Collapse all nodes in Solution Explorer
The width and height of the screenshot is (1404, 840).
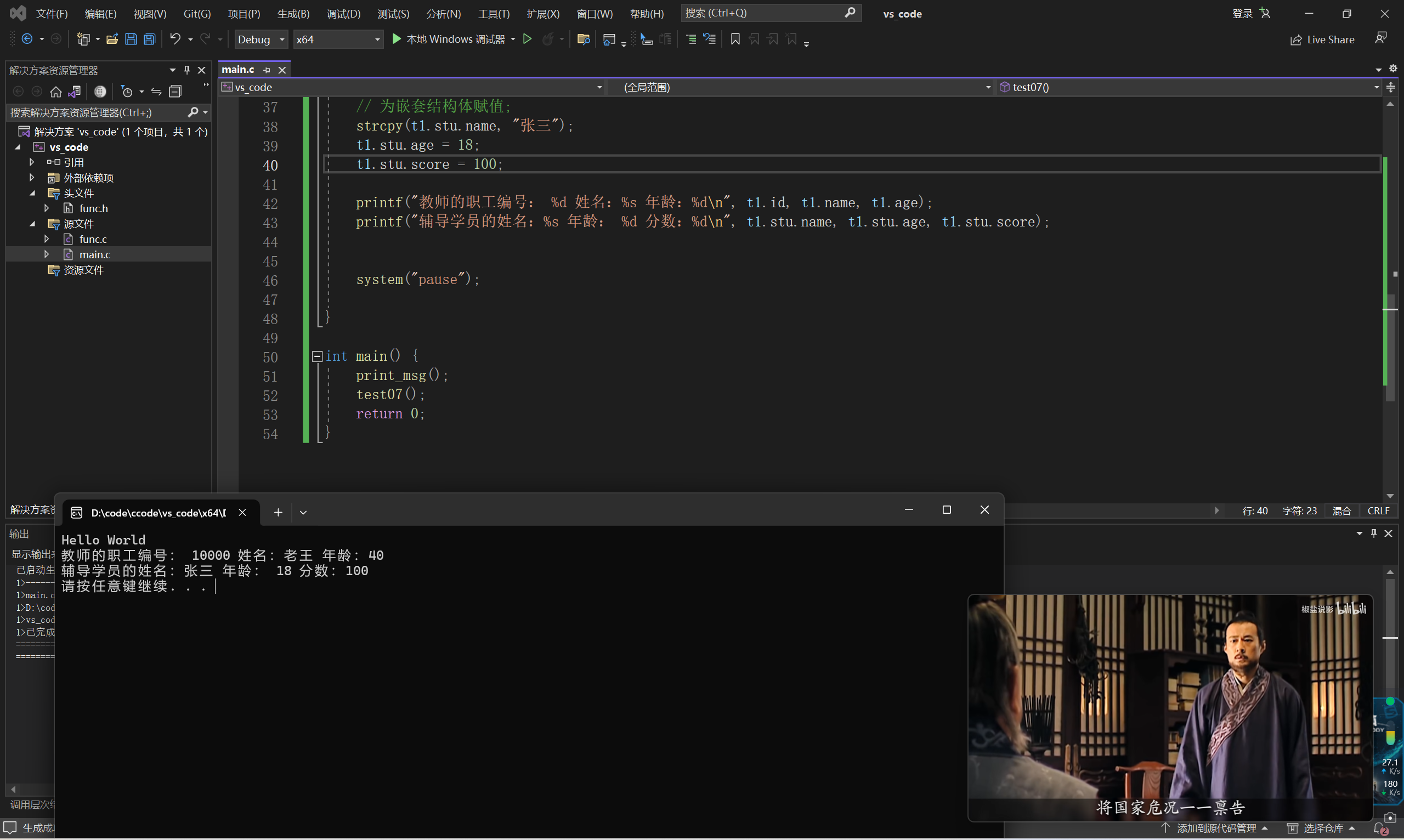tap(175, 92)
